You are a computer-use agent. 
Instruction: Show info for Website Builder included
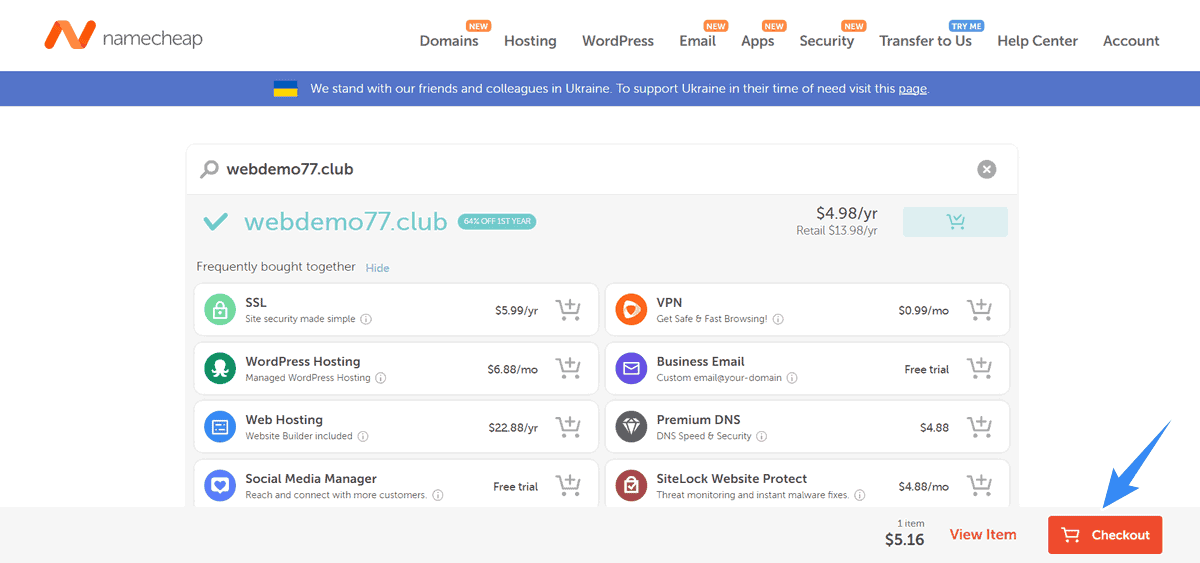pos(363,437)
